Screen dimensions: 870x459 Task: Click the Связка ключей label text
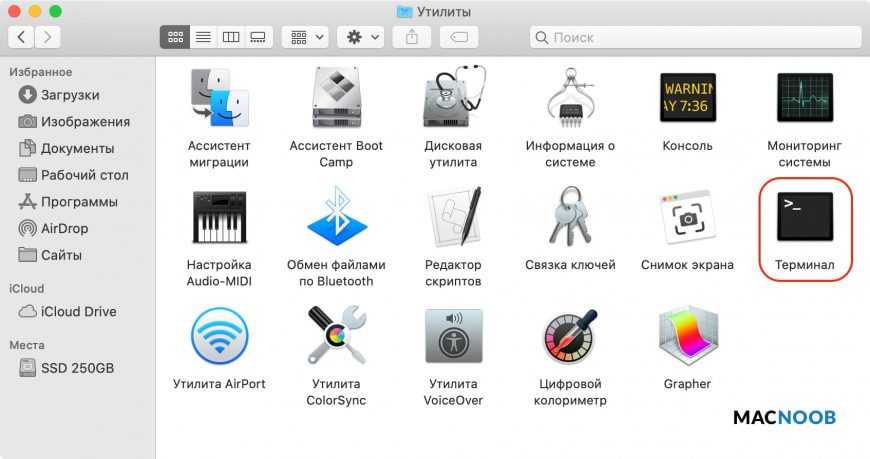point(570,265)
